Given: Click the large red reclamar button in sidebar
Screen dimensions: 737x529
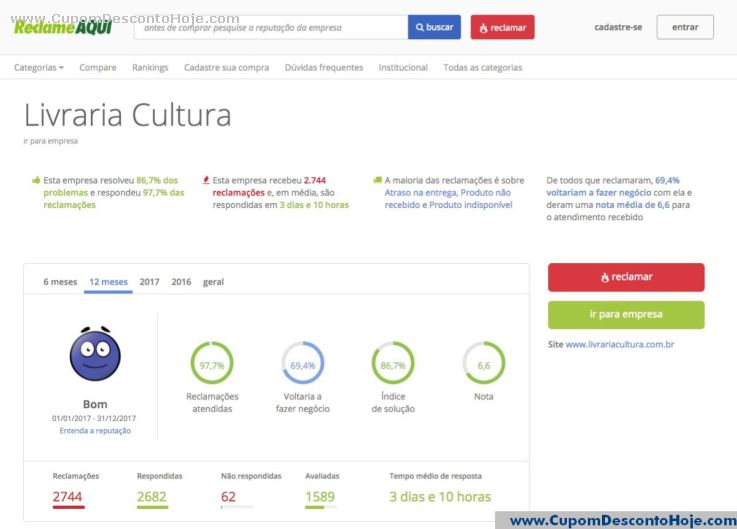Looking at the screenshot, I should [x=626, y=277].
